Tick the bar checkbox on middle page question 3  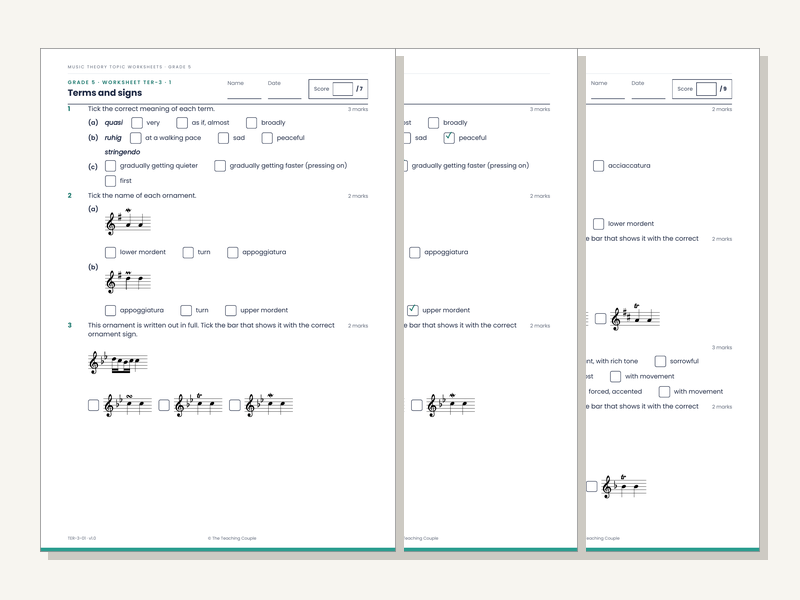click(x=417, y=406)
